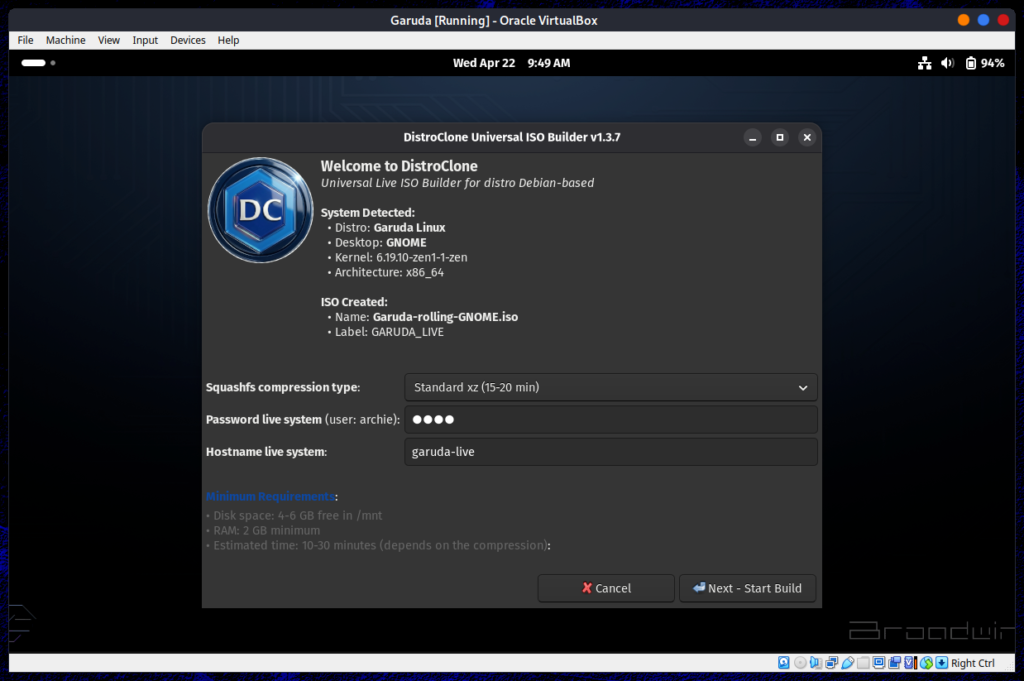Open the Squashfs compression type dropdown
This screenshot has height=681, width=1024.
[610, 387]
